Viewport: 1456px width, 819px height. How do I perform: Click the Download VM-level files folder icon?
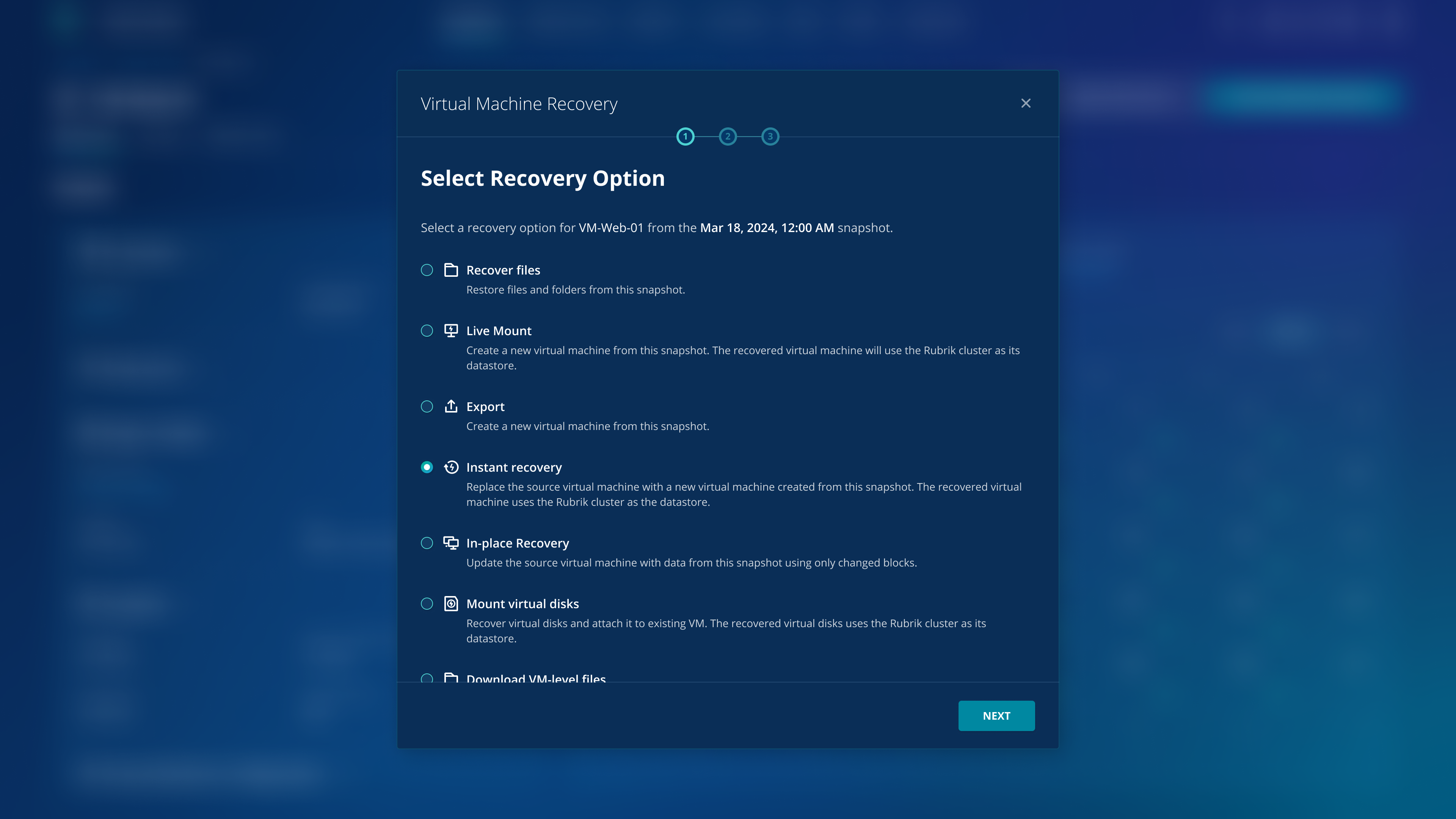pyautogui.click(x=450, y=677)
